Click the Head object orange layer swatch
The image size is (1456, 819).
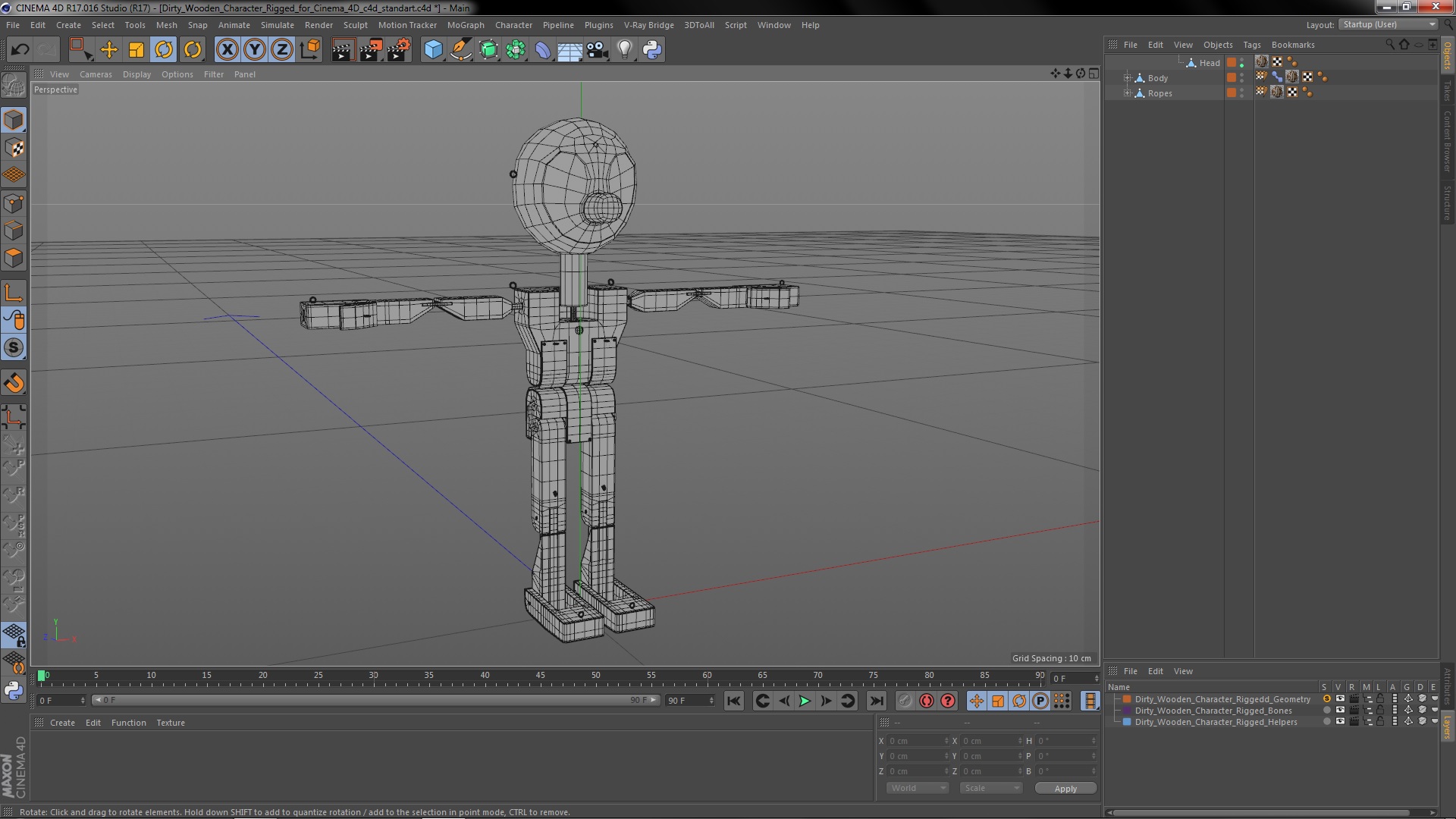click(1232, 63)
